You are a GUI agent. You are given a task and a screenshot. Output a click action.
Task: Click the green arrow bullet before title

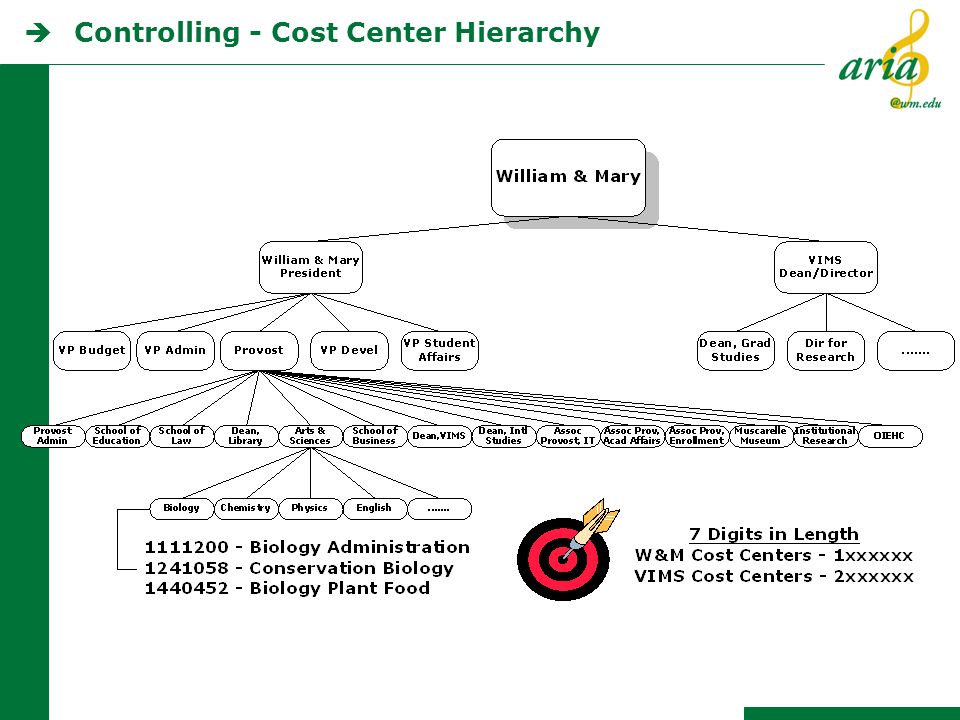coord(38,33)
